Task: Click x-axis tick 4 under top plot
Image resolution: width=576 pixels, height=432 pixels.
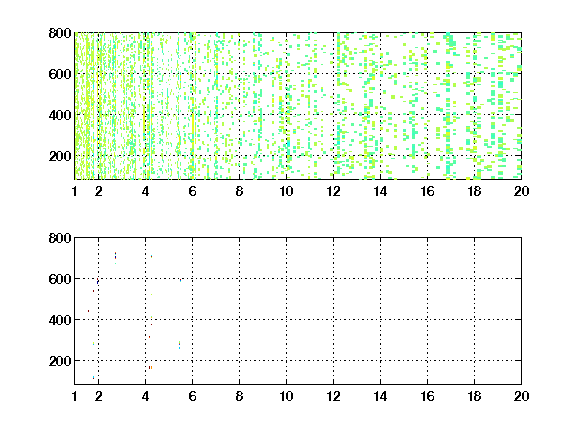Action: pyautogui.click(x=145, y=191)
